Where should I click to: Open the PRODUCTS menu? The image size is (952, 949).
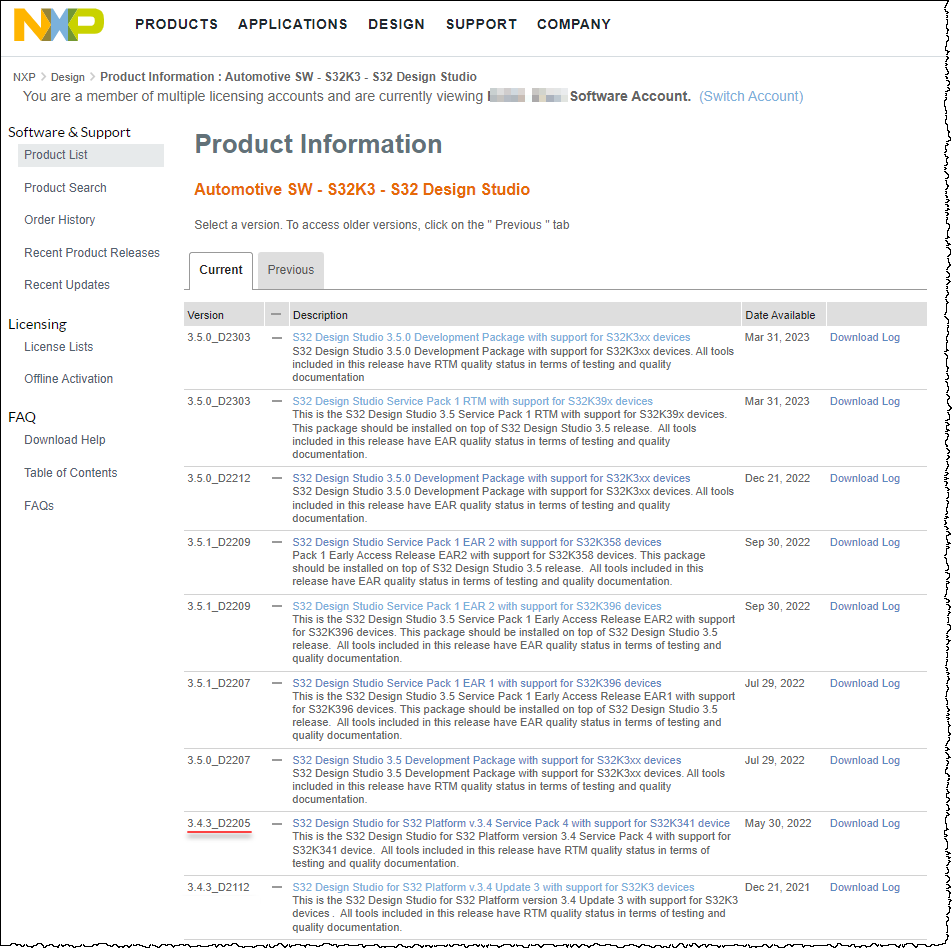tap(177, 24)
